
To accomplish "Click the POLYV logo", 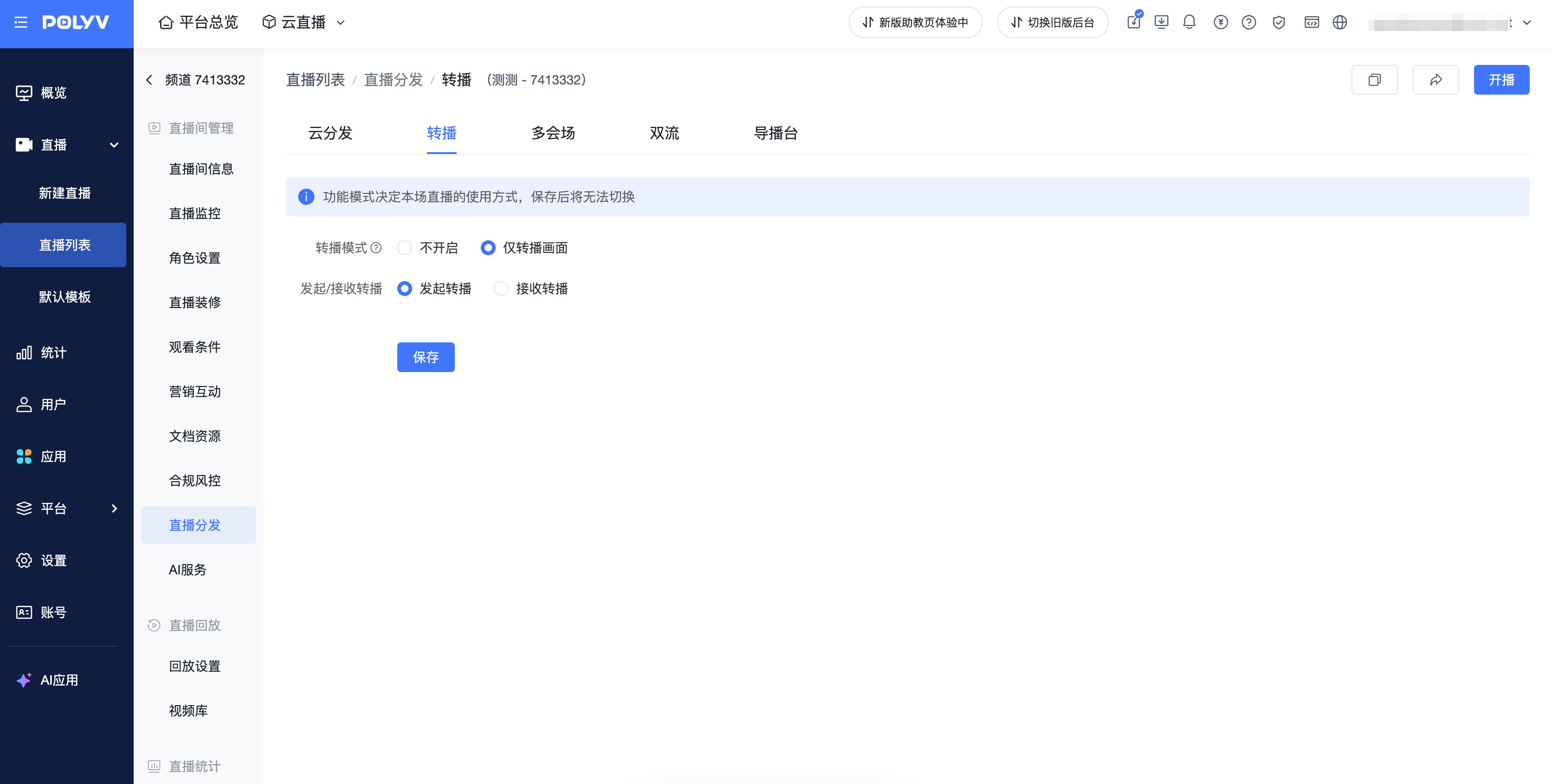I will [76, 23].
